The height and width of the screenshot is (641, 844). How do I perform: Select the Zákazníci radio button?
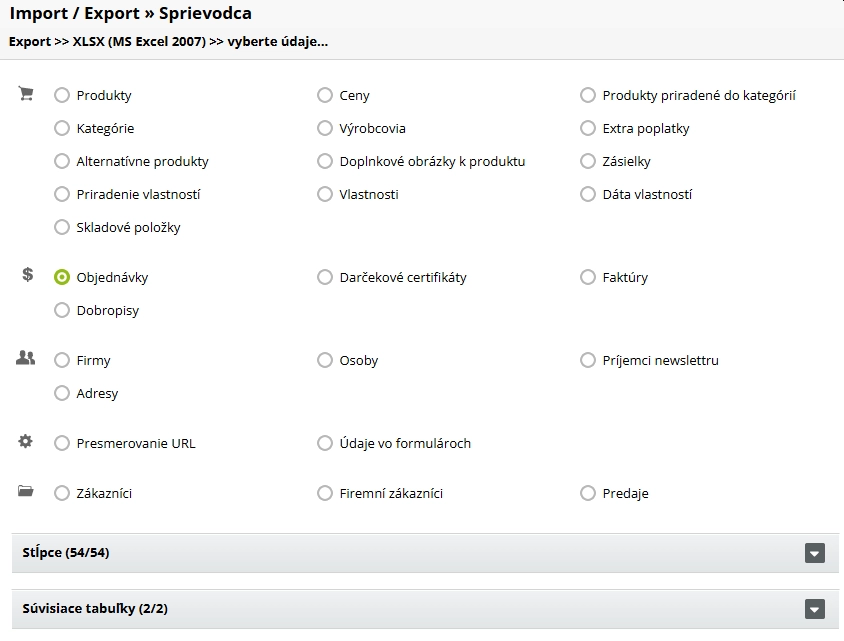tap(62, 493)
